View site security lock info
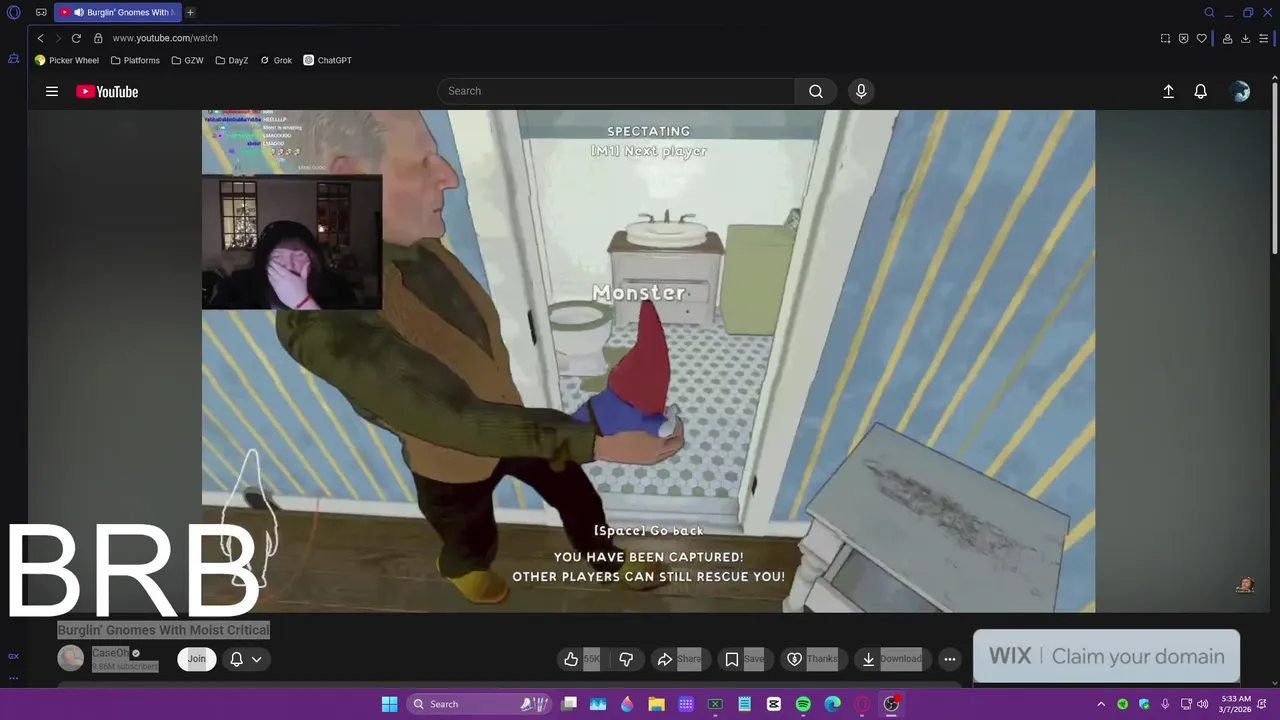The image size is (1280, 720). coord(98,38)
